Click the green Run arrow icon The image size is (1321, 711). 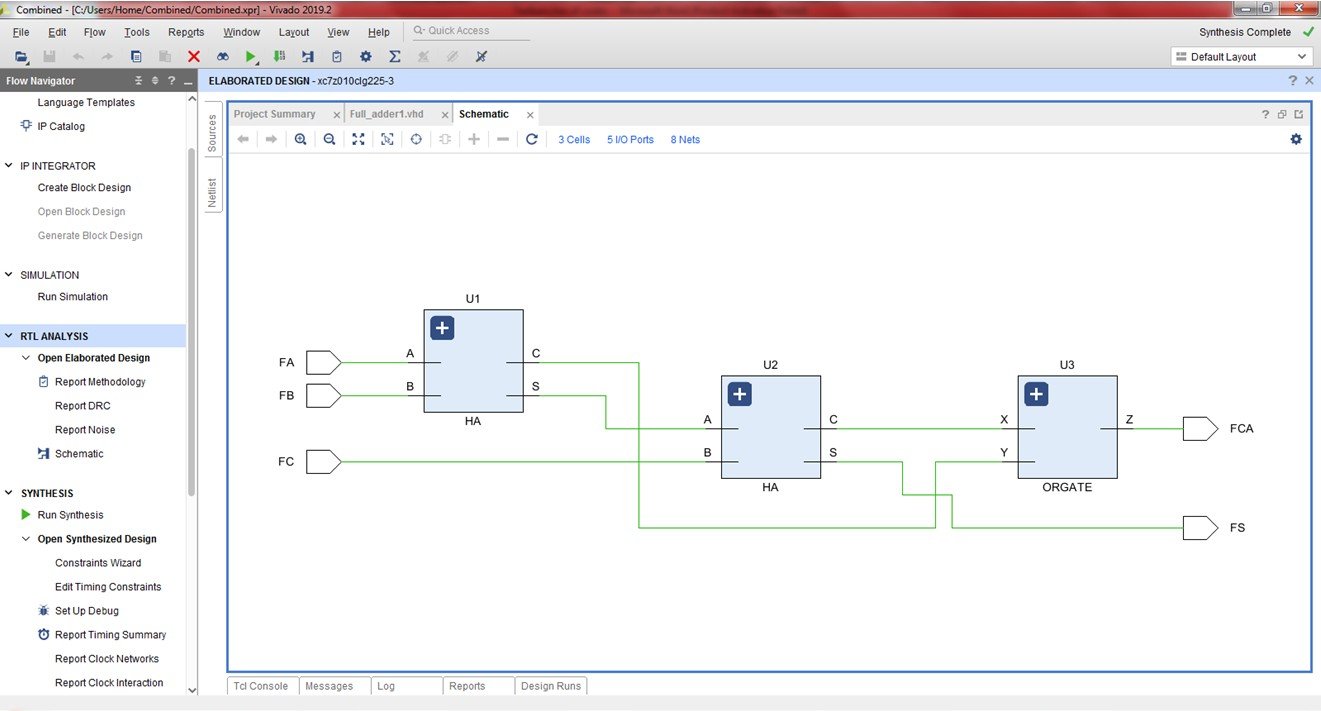251,57
